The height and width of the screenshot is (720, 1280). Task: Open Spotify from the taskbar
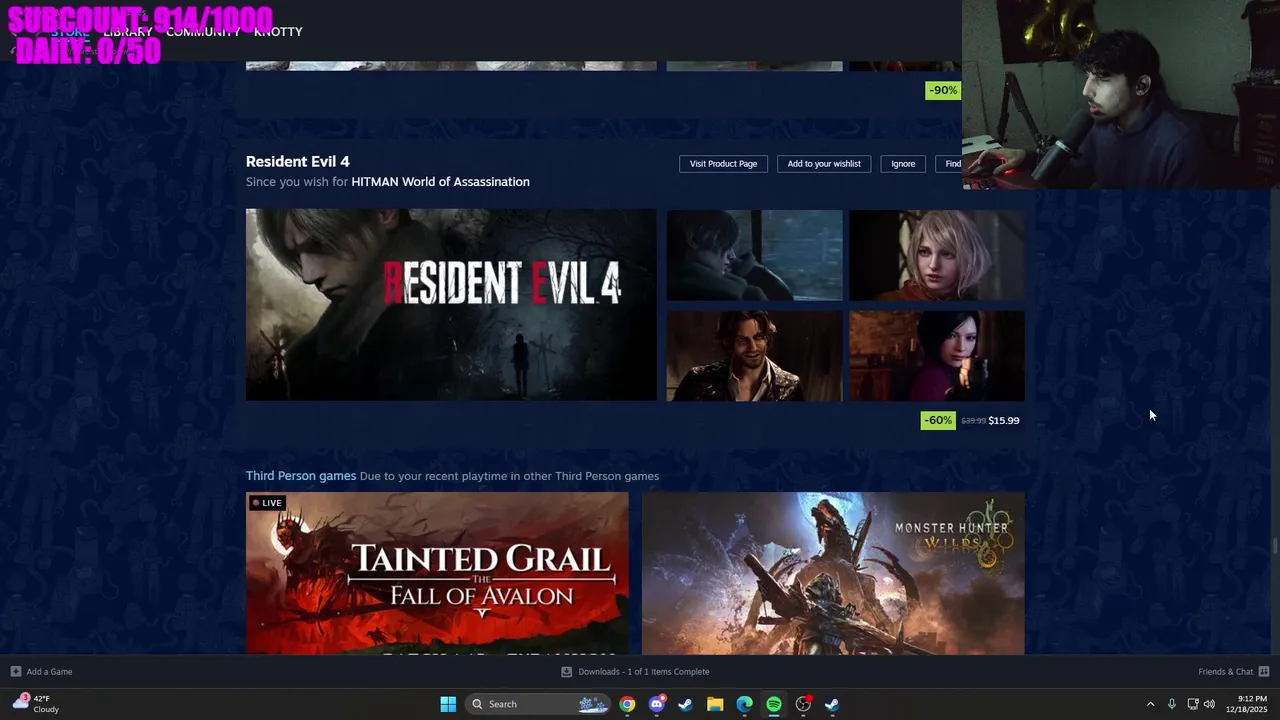tap(774, 704)
